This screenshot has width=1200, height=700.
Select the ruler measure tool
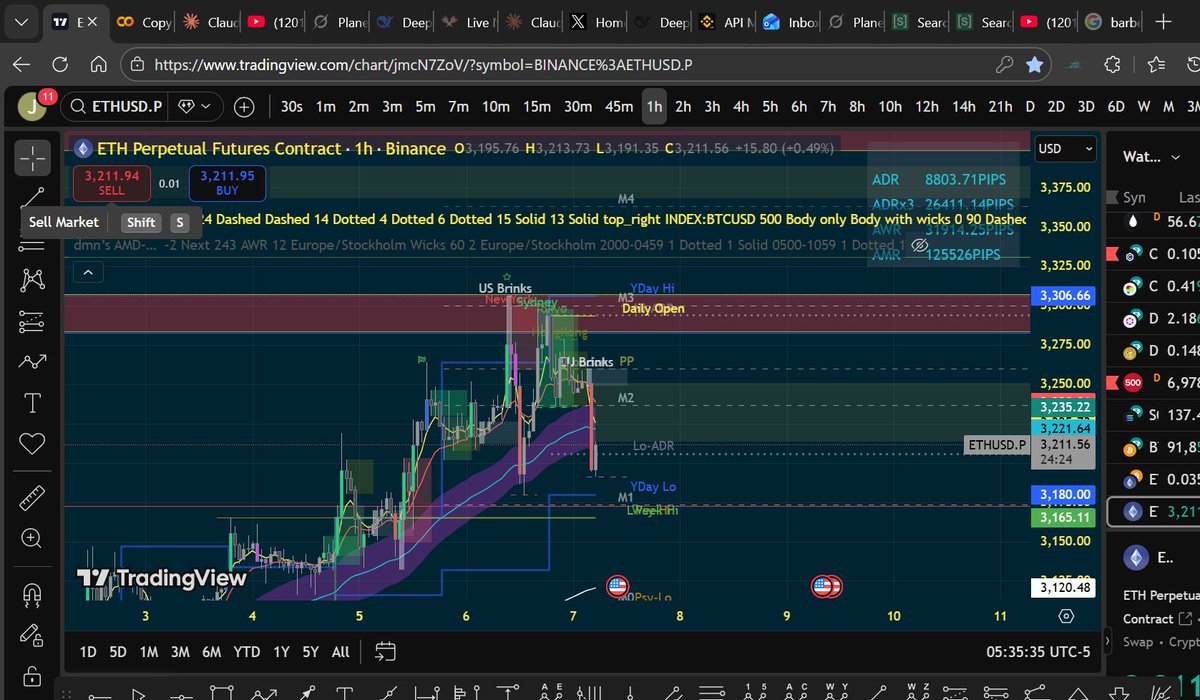point(33,498)
